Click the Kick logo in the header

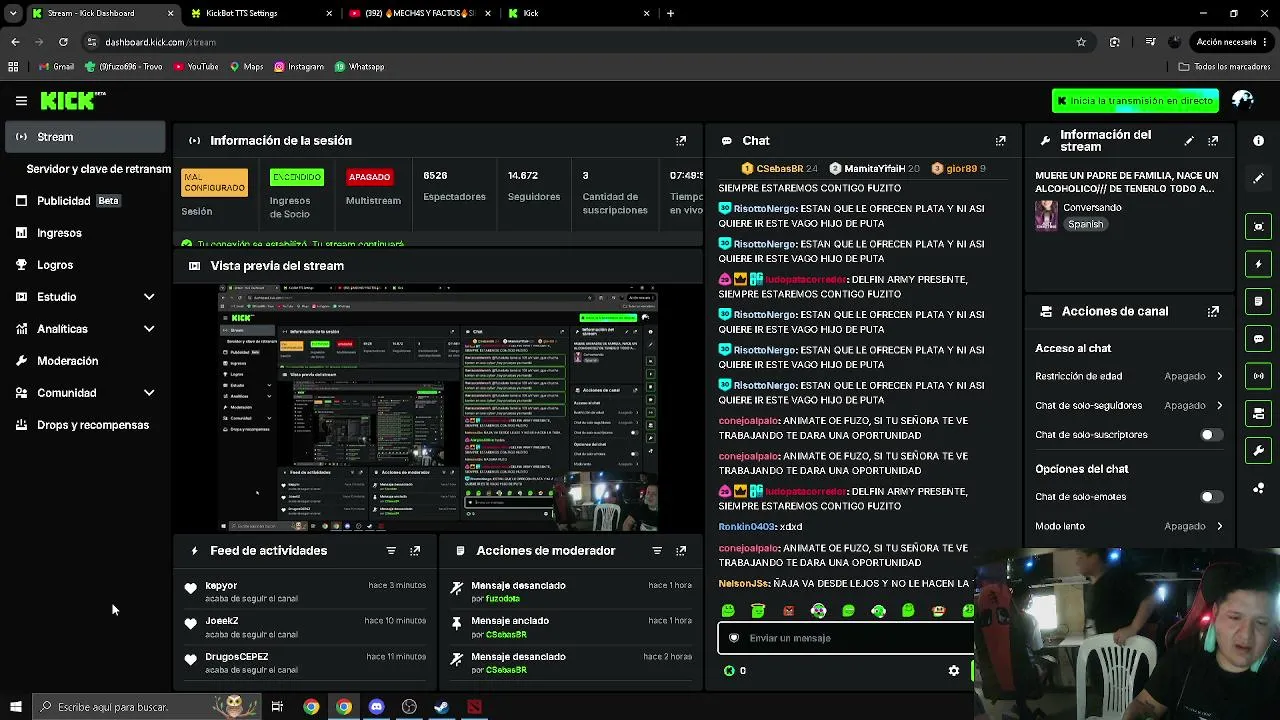pos(72,100)
